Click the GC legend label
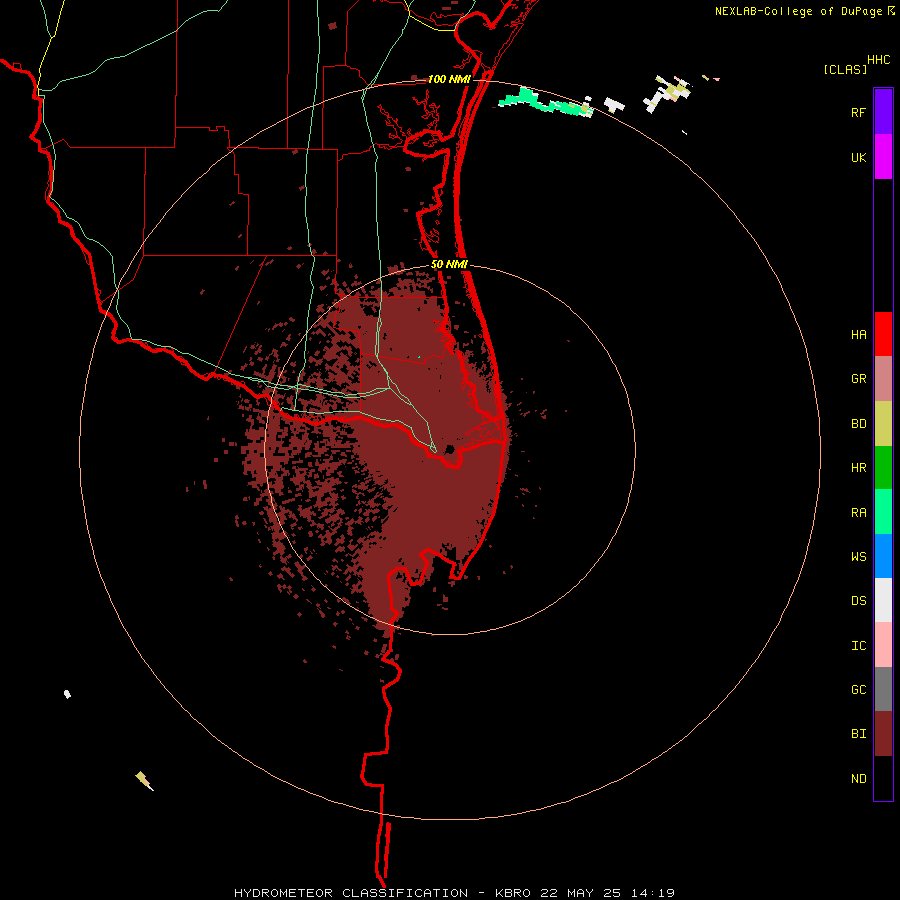 click(x=858, y=690)
